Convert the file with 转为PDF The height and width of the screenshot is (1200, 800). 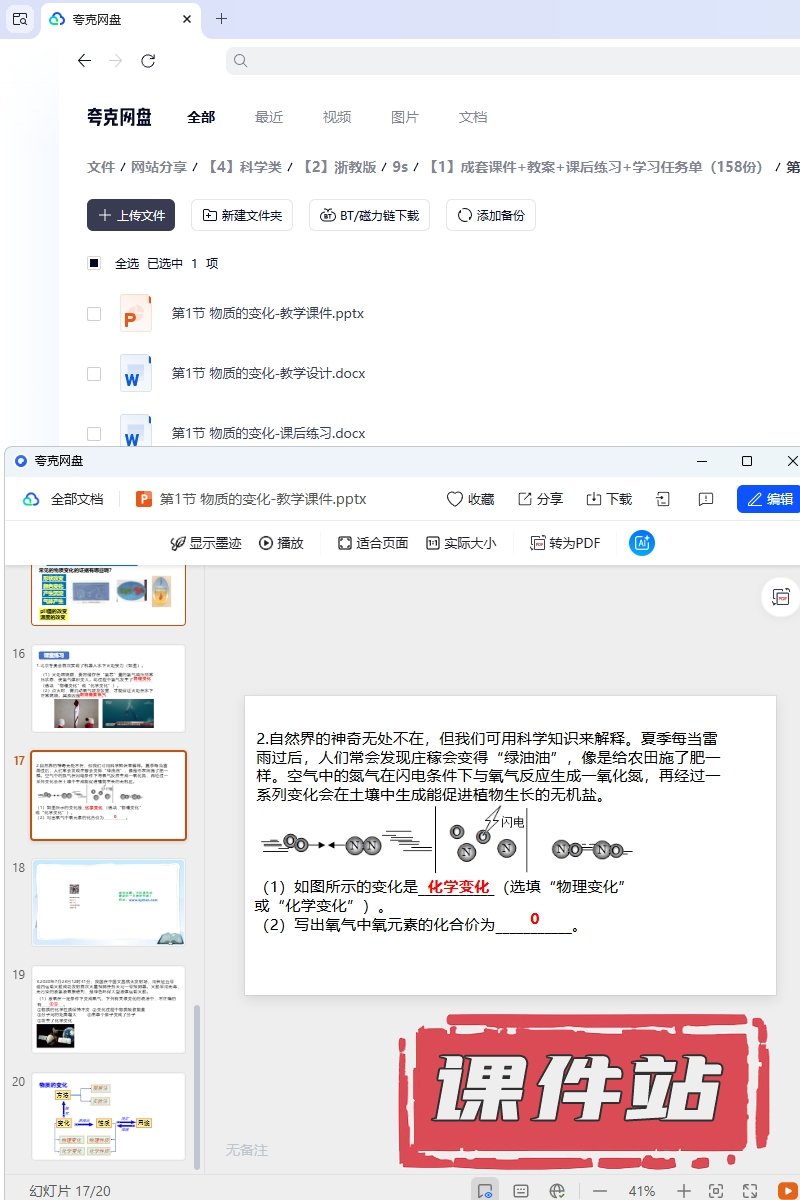point(565,543)
